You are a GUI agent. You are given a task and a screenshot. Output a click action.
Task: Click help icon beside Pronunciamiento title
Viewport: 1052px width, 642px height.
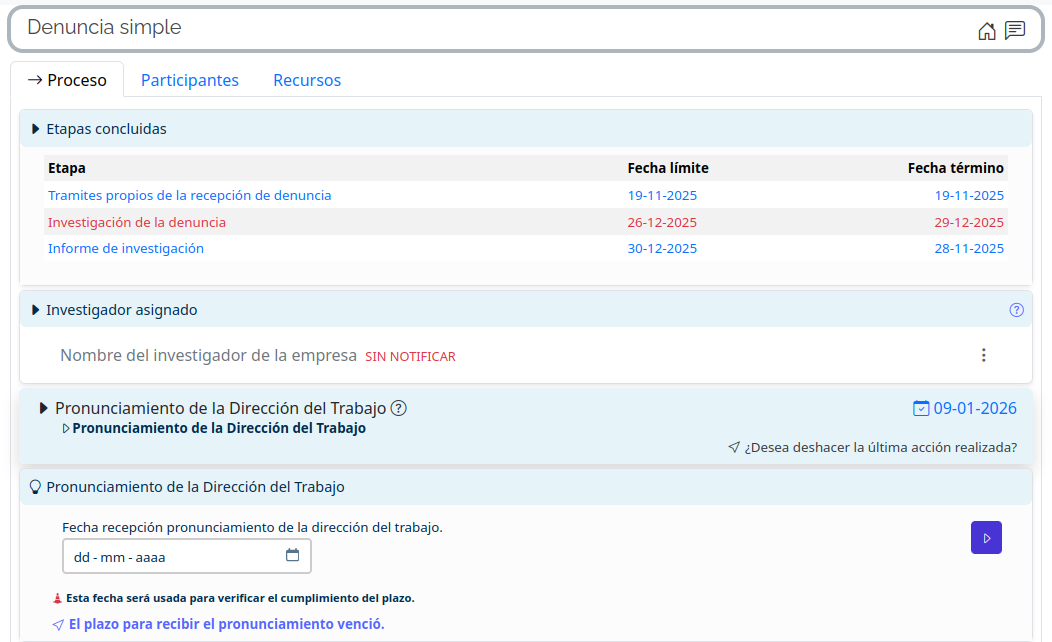click(x=398, y=408)
